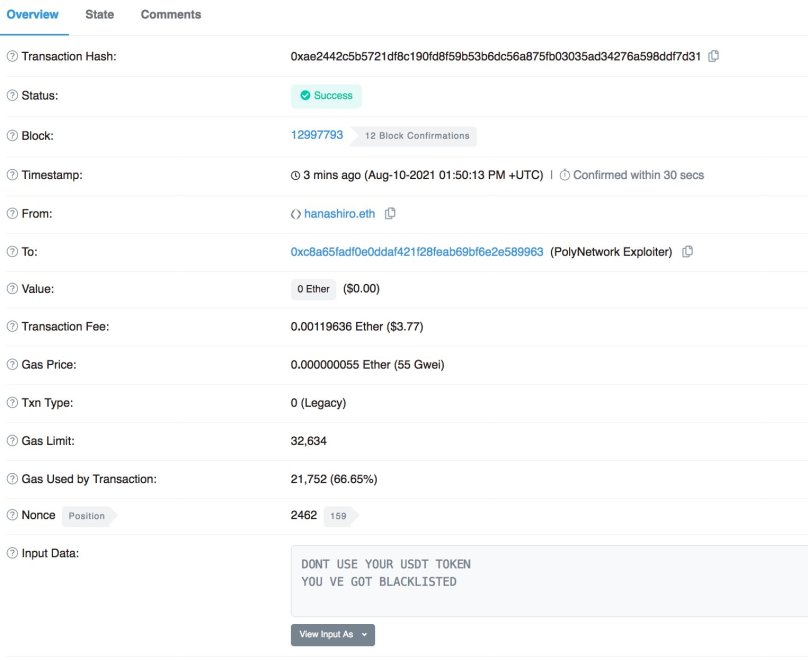Screen dimensions: 808x660
Task: Copy the PolyNetwork Exploiter address
Action: (x=688, y=251)
